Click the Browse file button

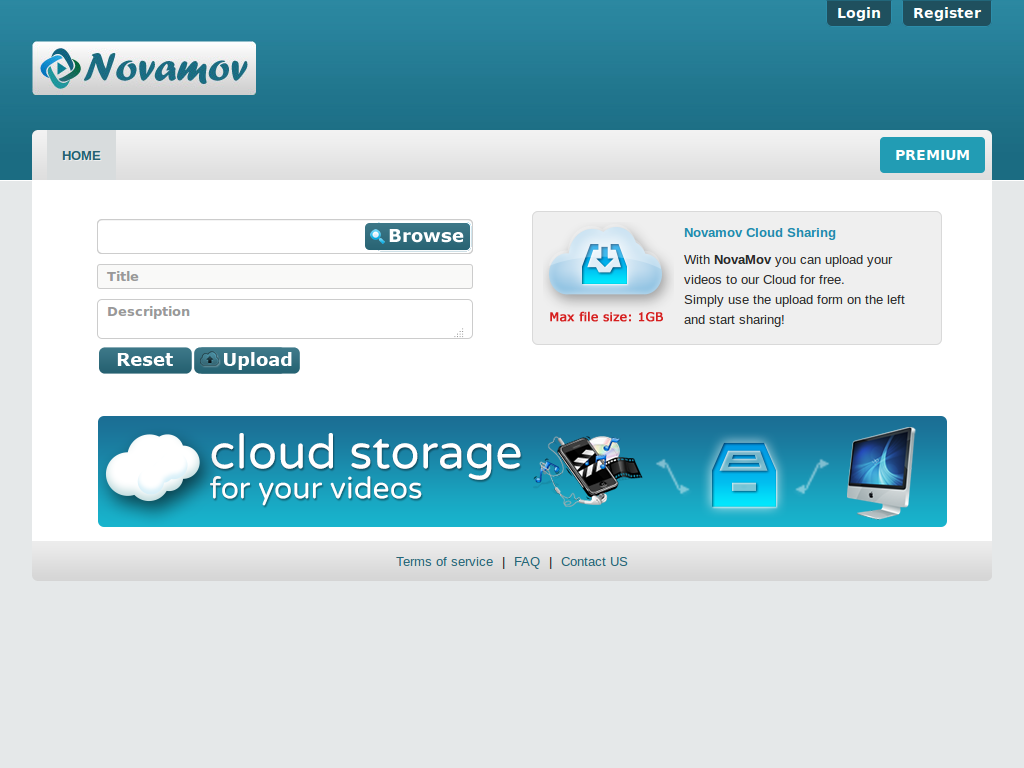[x=417, y=236]
